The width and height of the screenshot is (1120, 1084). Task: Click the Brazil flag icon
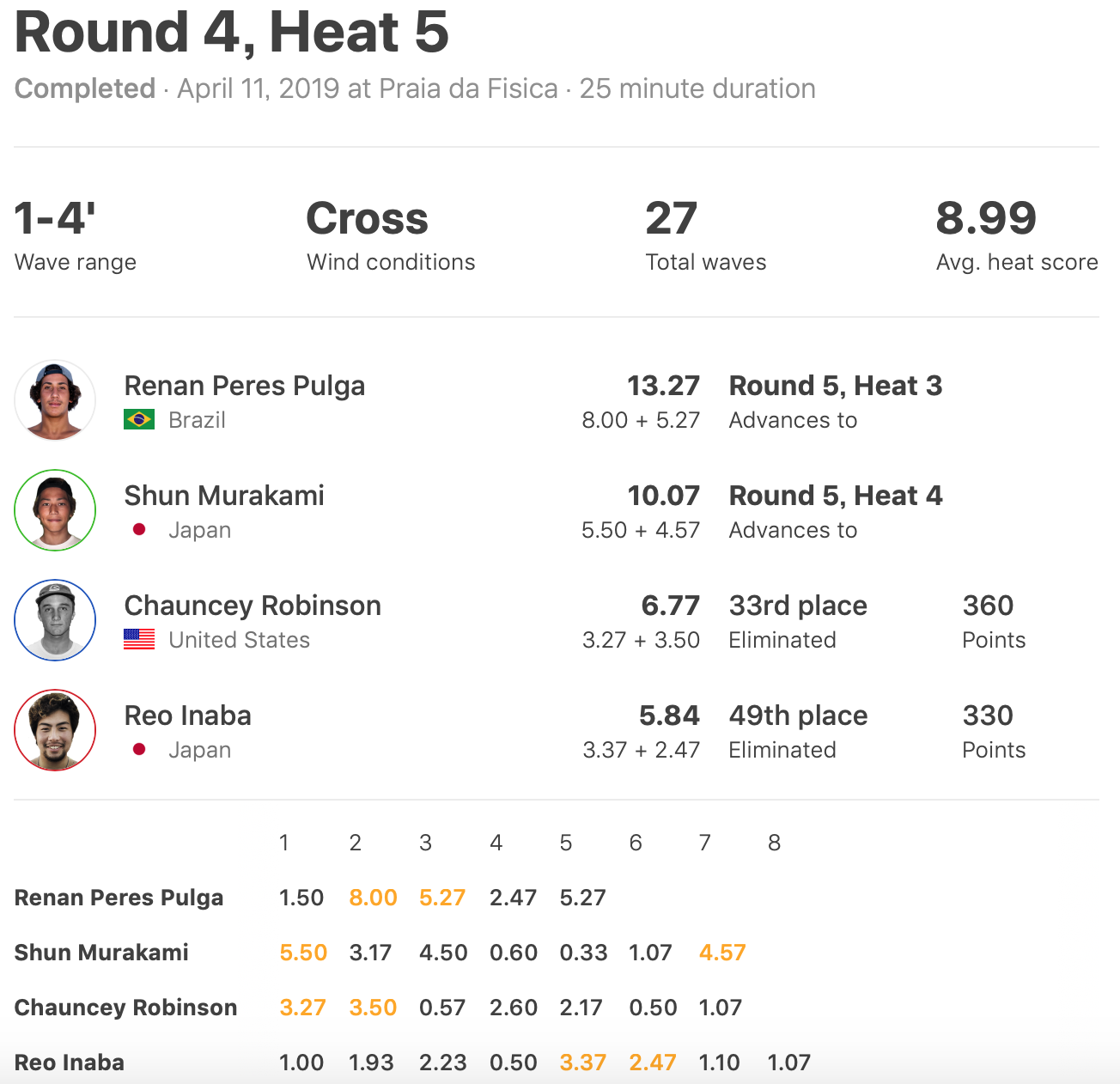139,420
